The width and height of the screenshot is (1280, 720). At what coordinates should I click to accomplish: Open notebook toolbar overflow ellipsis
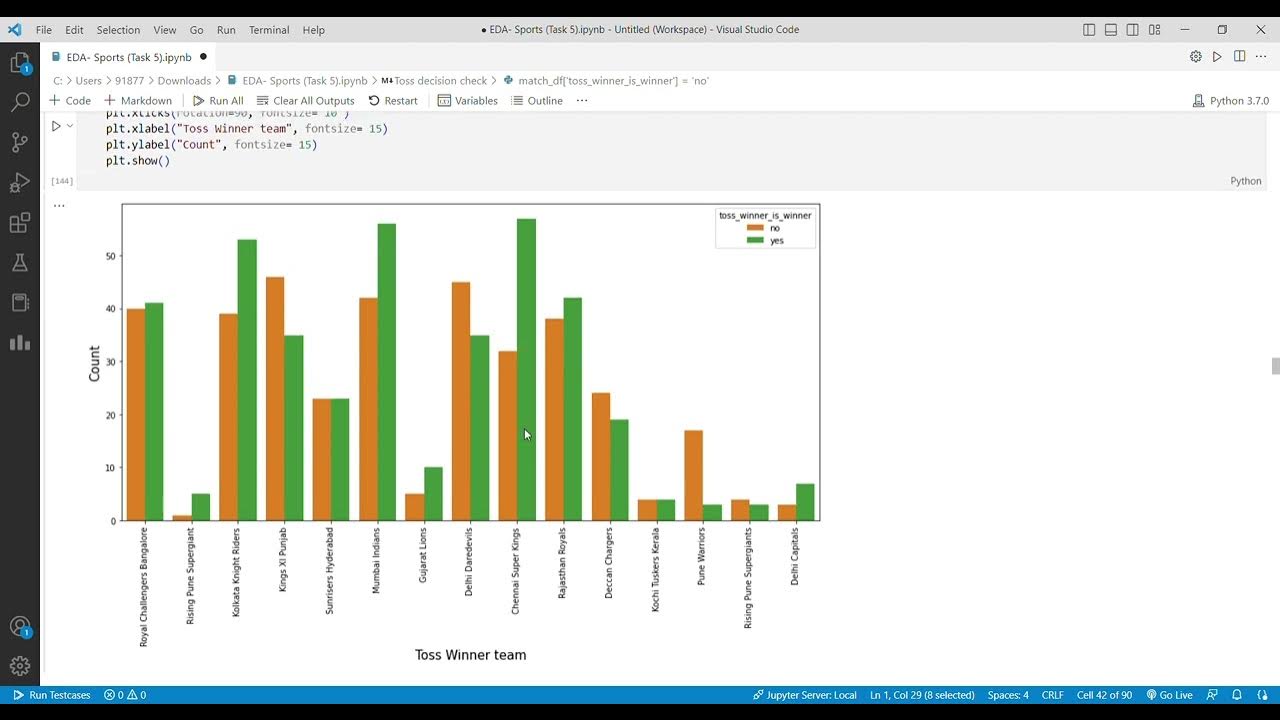tap(582, 100)
